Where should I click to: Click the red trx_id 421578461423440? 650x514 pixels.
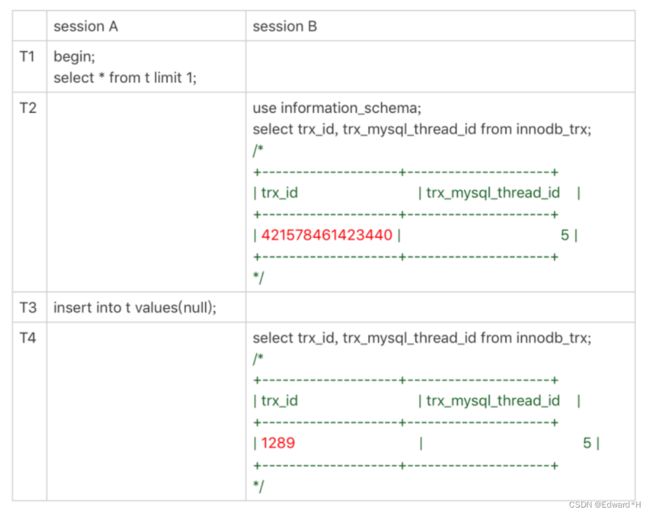(x=327, y=235)
